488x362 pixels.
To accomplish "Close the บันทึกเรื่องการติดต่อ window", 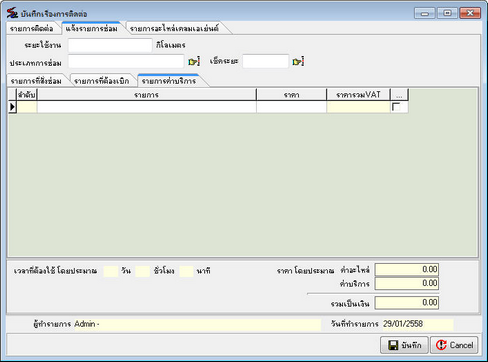I will click(470, 13).
